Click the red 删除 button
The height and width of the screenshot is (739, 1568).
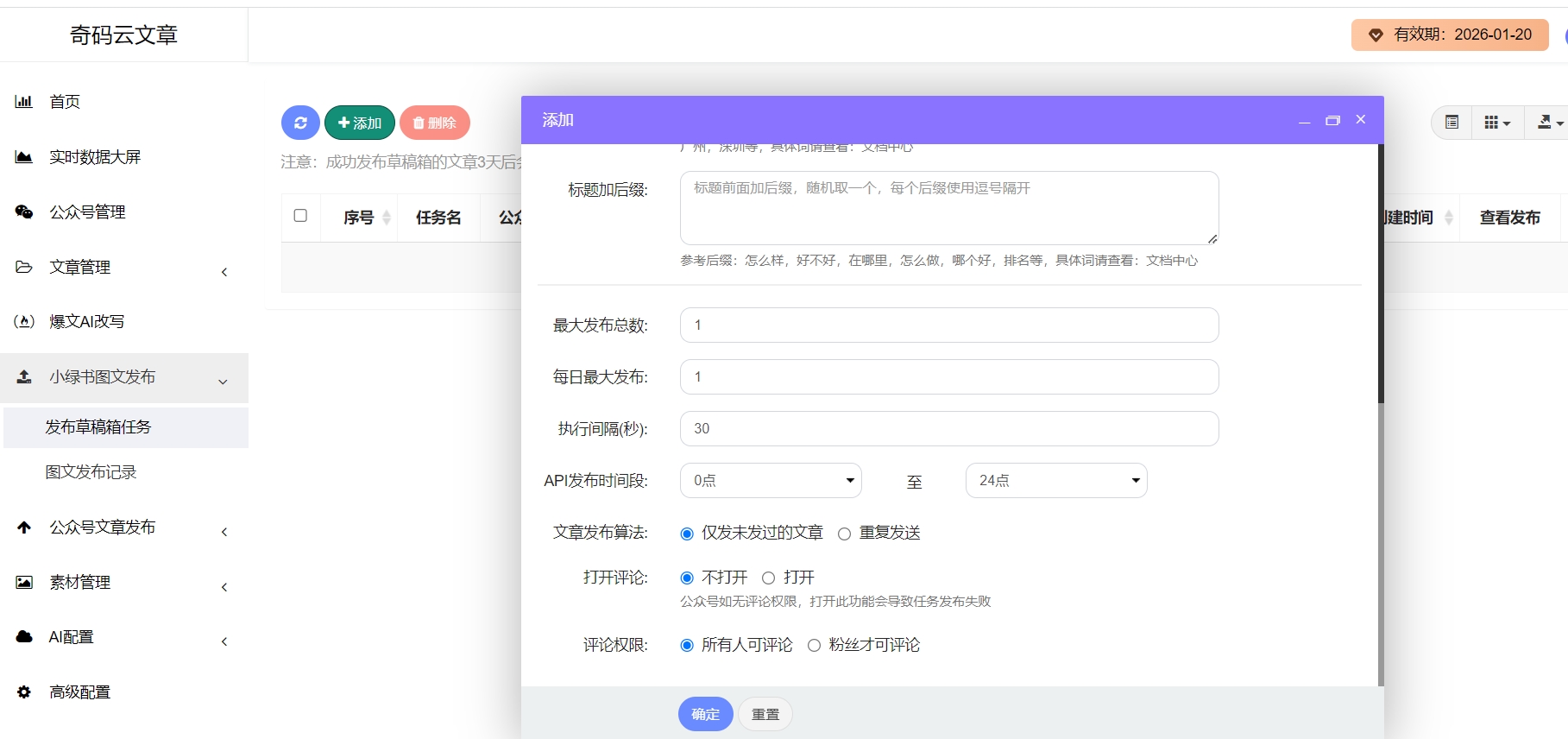point(435,123)
